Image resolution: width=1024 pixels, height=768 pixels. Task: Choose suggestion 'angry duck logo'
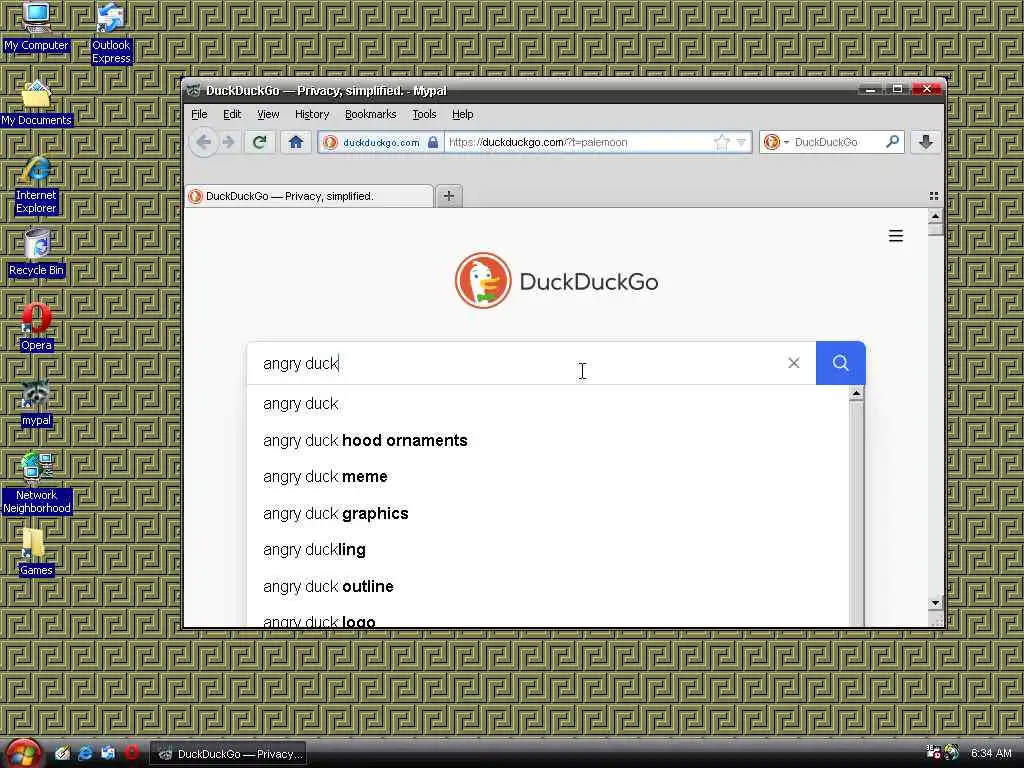coord(549,618)
